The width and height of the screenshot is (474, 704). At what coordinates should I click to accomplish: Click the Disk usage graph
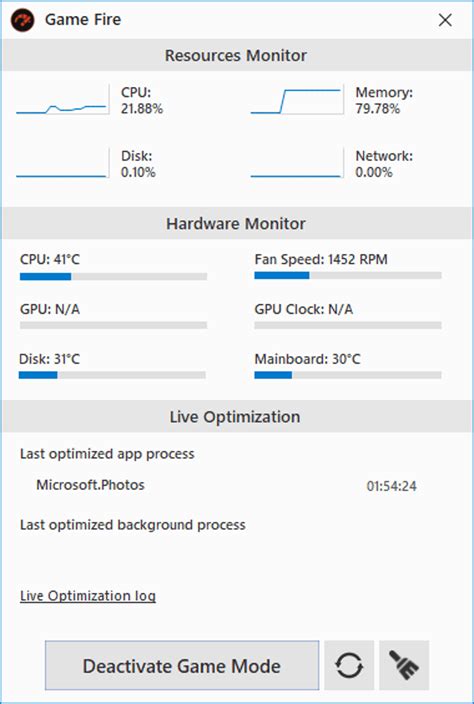pos(62,163)
